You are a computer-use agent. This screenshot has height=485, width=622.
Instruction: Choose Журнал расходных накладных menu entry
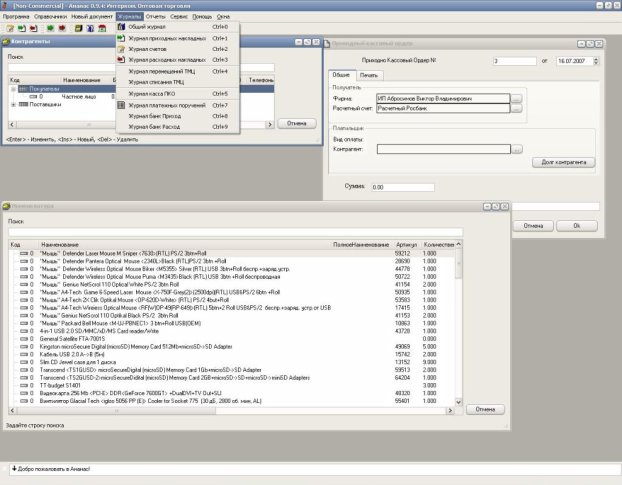(x=178, y=59)
